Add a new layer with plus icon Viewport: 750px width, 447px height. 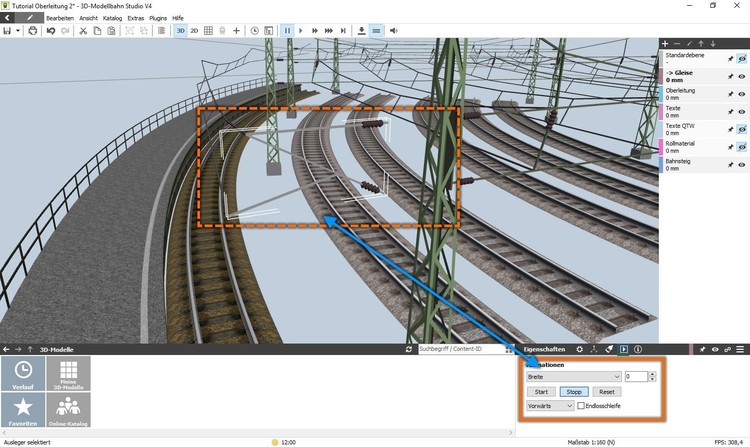point(665,44)
